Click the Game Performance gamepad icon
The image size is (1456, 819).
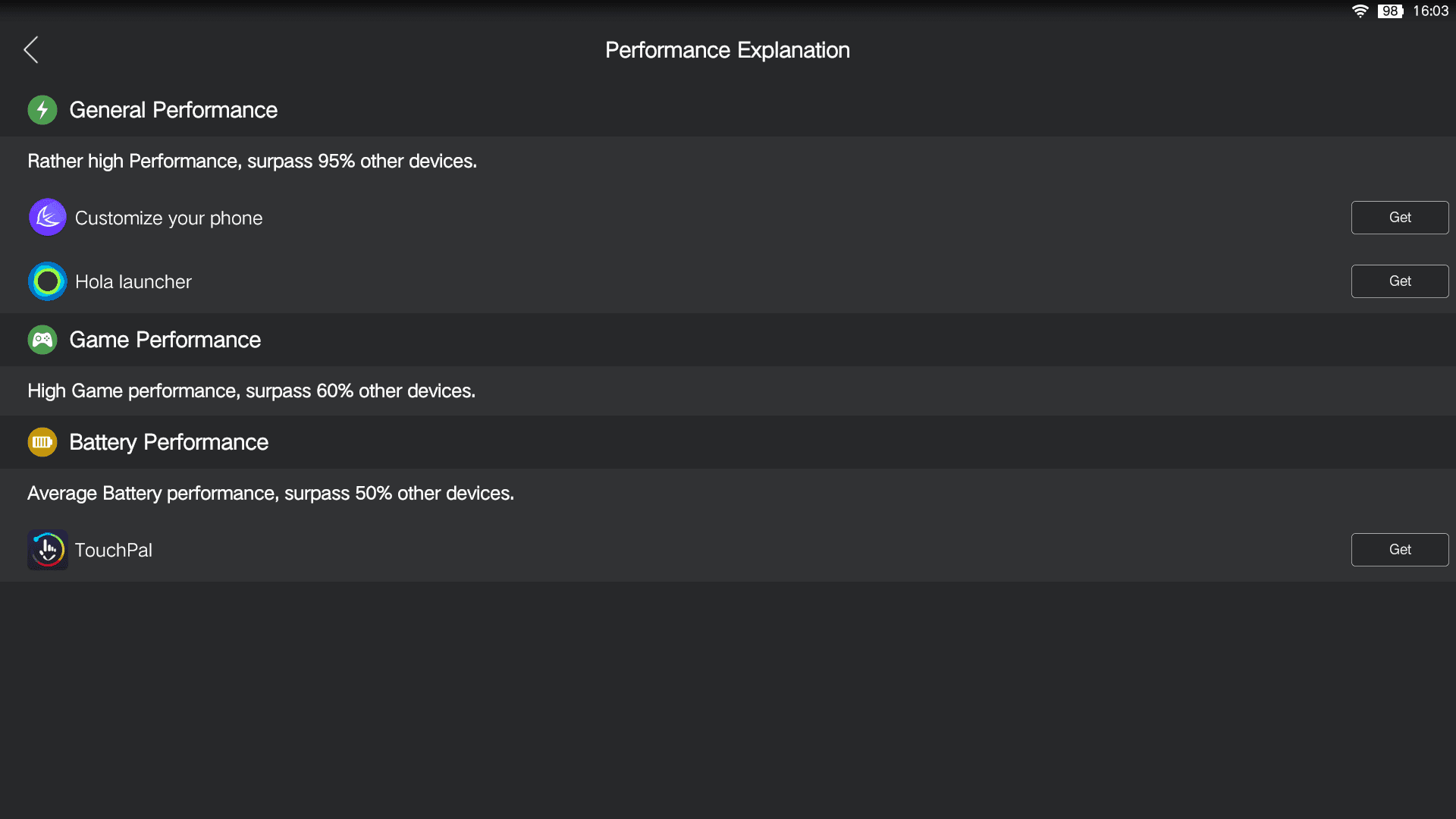(42, 340)
